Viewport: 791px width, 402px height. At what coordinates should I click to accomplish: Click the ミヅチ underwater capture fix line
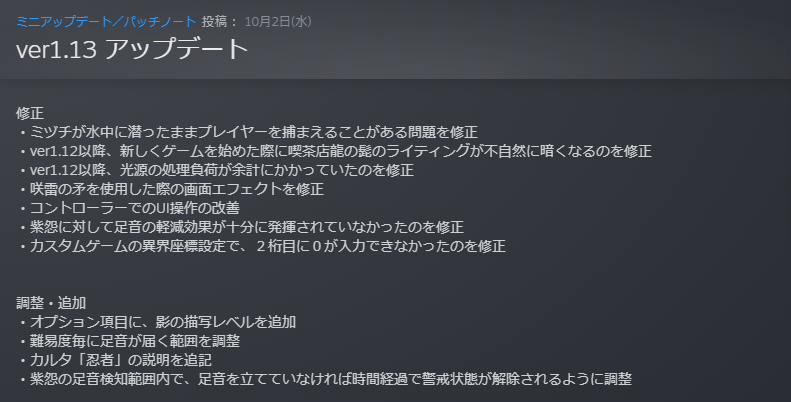click(x=248, y=131)
